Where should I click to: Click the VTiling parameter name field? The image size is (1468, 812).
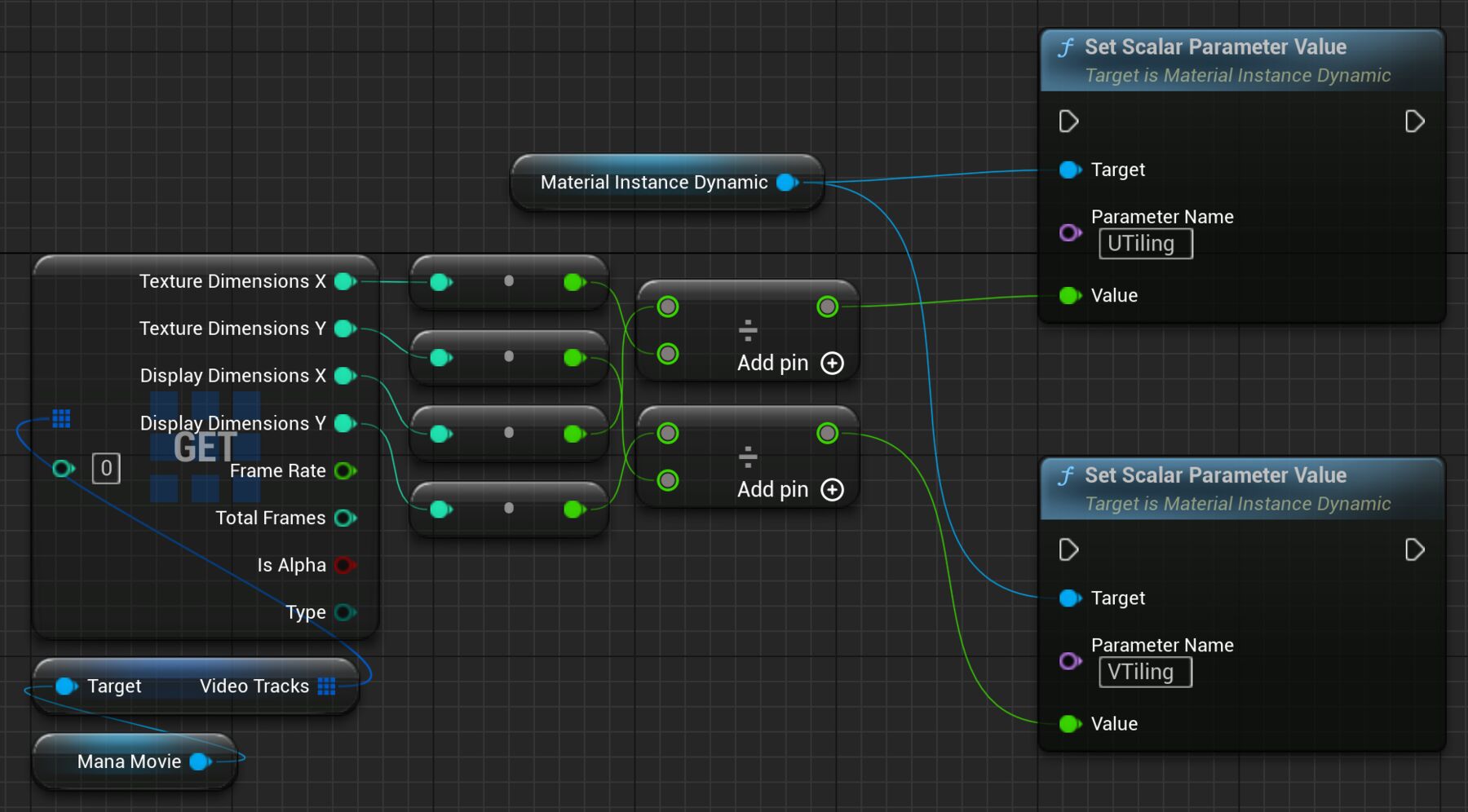1144,673
